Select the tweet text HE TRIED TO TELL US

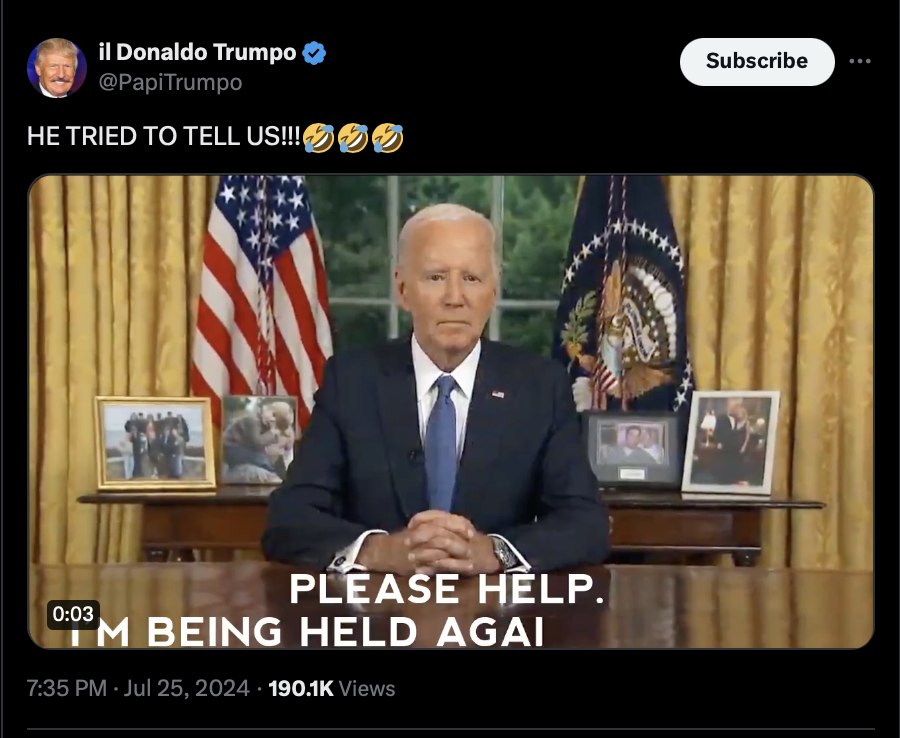pyautogui.click(x=164, y=137)
